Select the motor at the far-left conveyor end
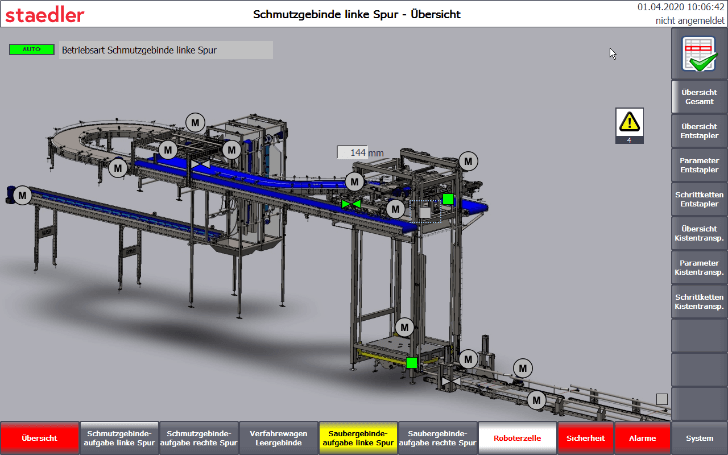This screenshot has height=455, width=728. [20, 196]
